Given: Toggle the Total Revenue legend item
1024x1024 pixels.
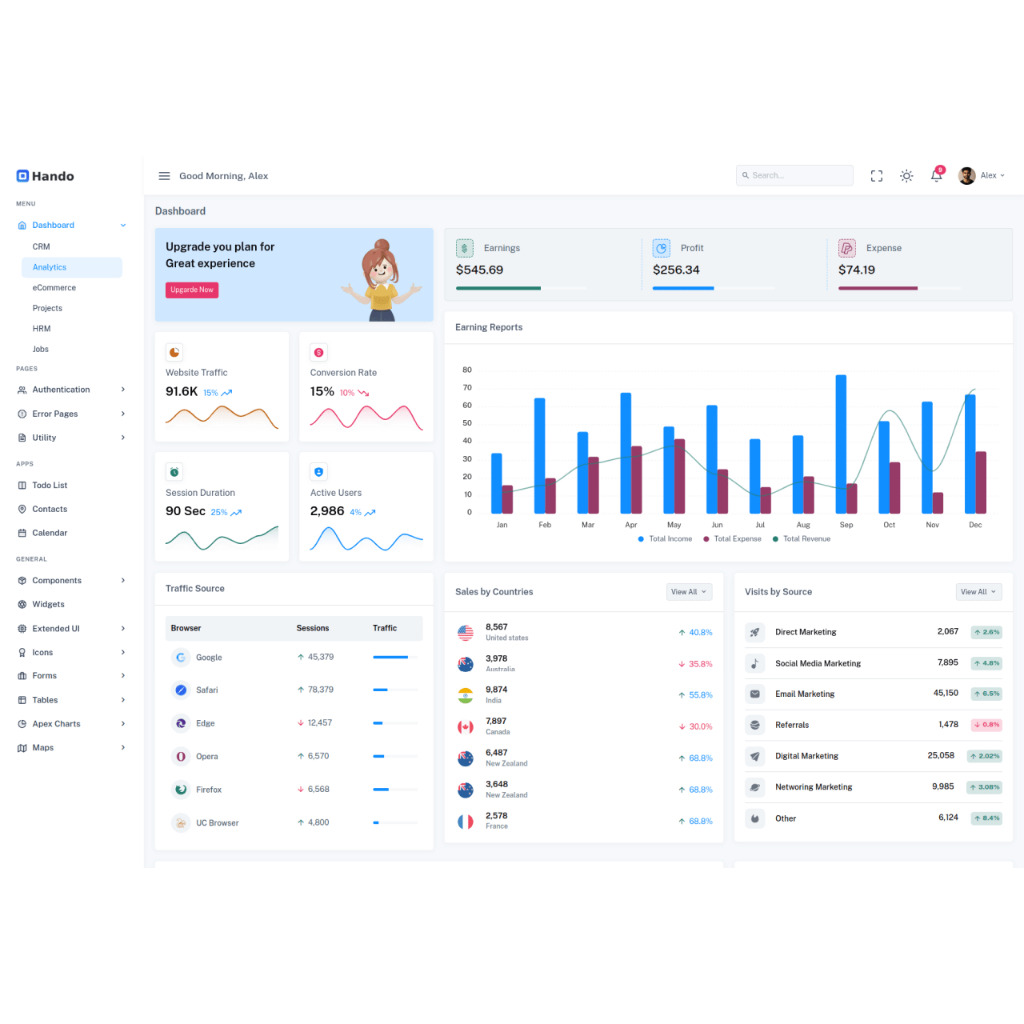Looking at the screenshot, I should (x=801, y=539).
